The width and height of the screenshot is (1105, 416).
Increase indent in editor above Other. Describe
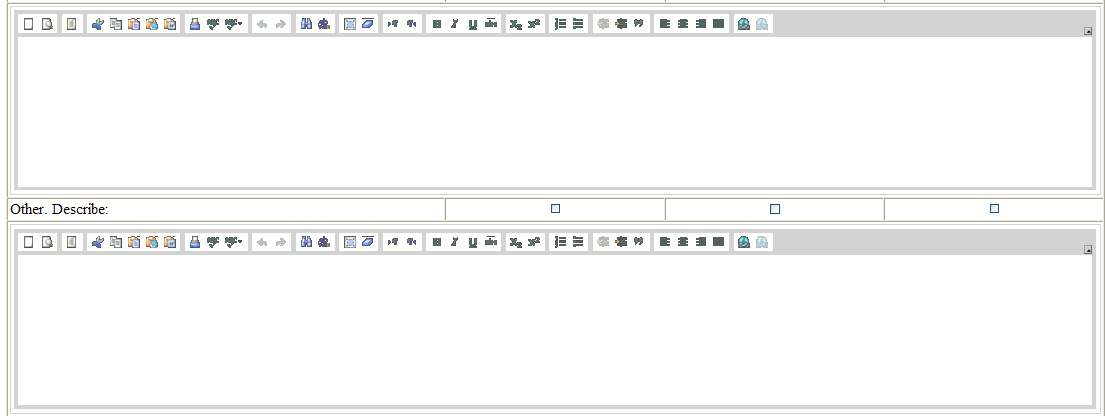621,24
